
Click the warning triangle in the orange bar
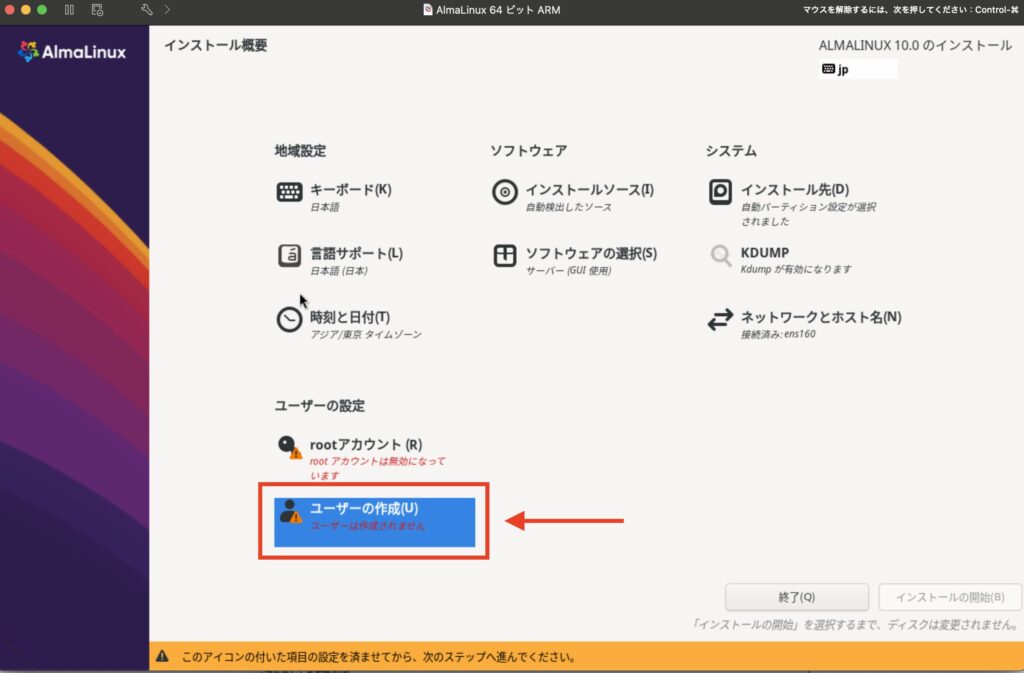coord(162,656)
